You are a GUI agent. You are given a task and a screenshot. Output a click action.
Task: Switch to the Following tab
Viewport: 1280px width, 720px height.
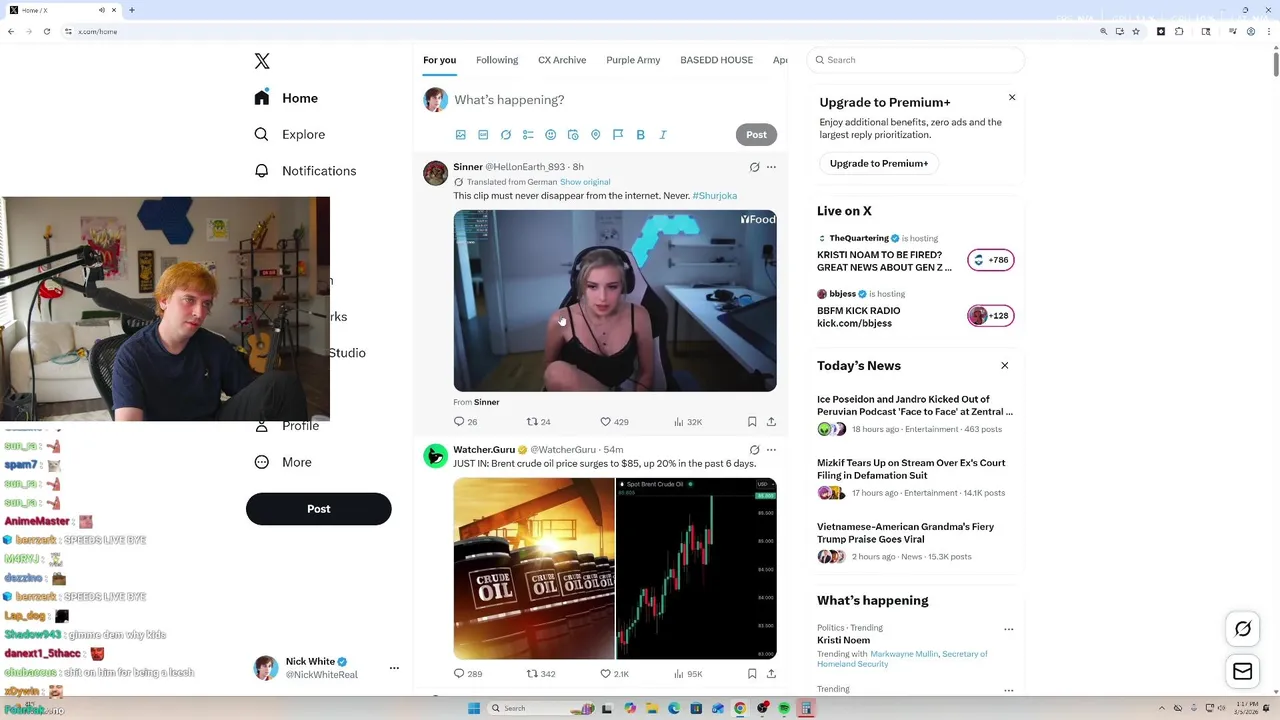click(497, 60)
